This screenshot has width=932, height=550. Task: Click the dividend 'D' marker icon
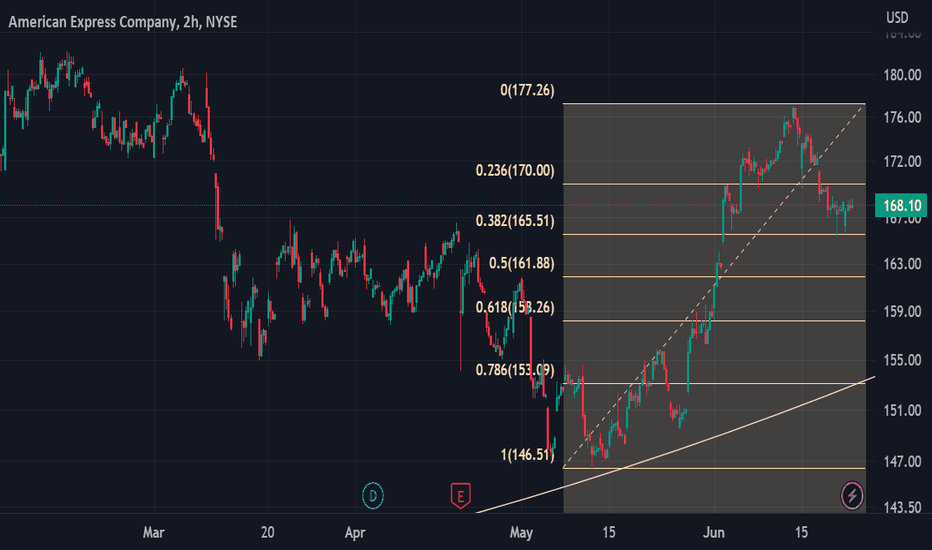coord(373,495)
